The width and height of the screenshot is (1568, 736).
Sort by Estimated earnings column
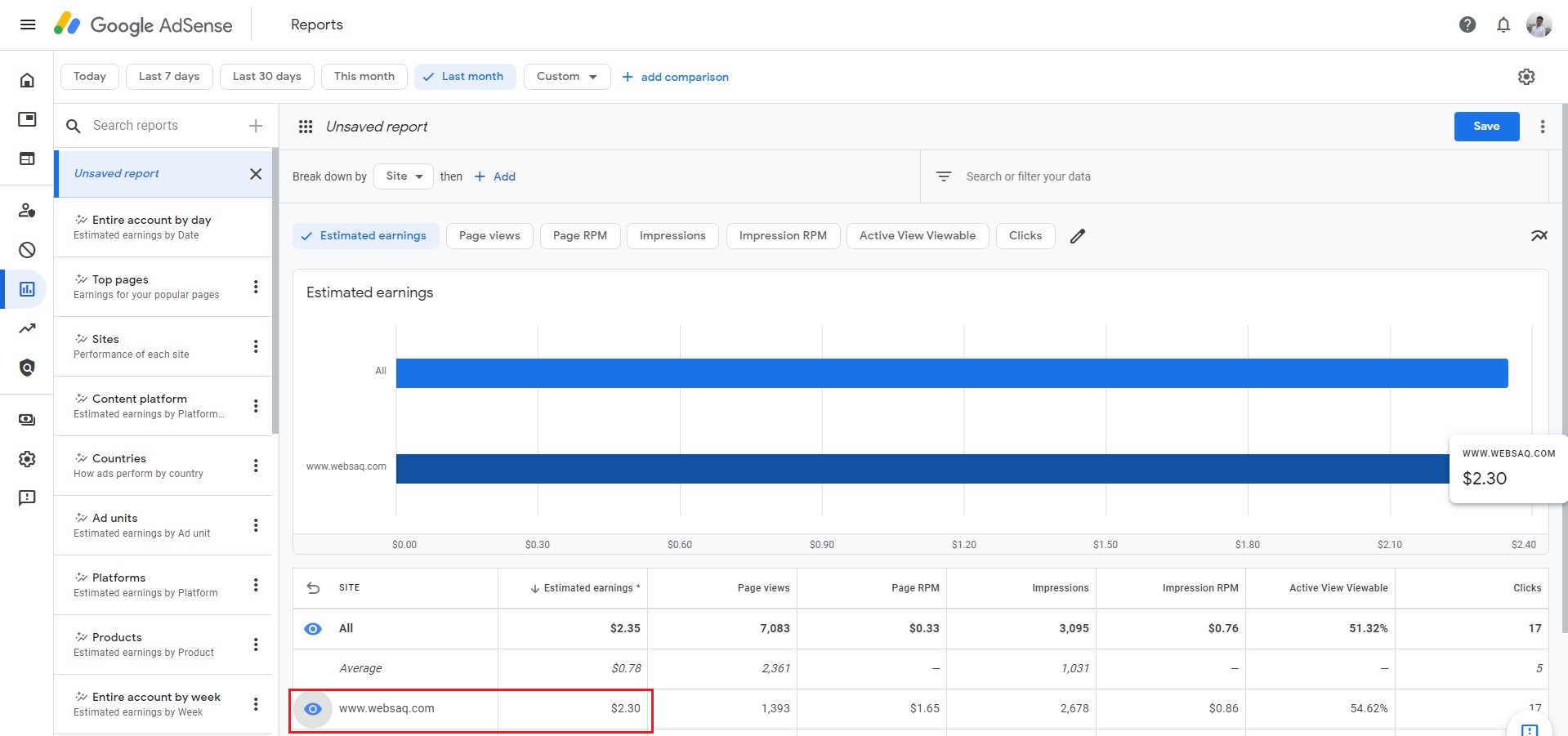[585, 588]
